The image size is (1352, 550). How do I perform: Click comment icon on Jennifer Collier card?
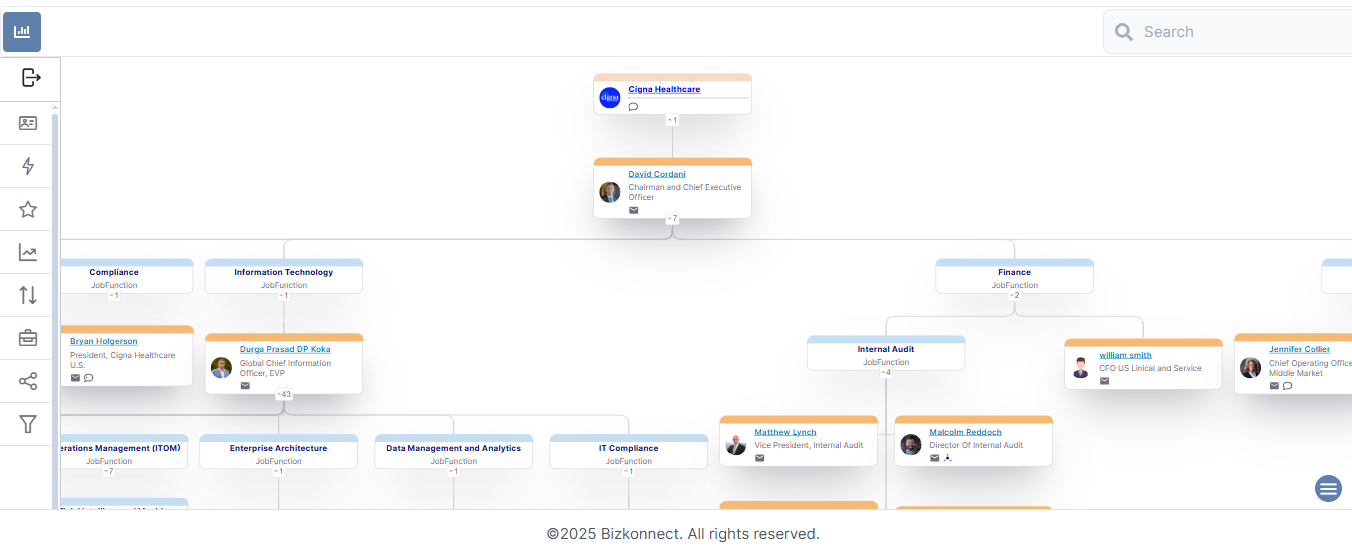[x=1287, y=385]
